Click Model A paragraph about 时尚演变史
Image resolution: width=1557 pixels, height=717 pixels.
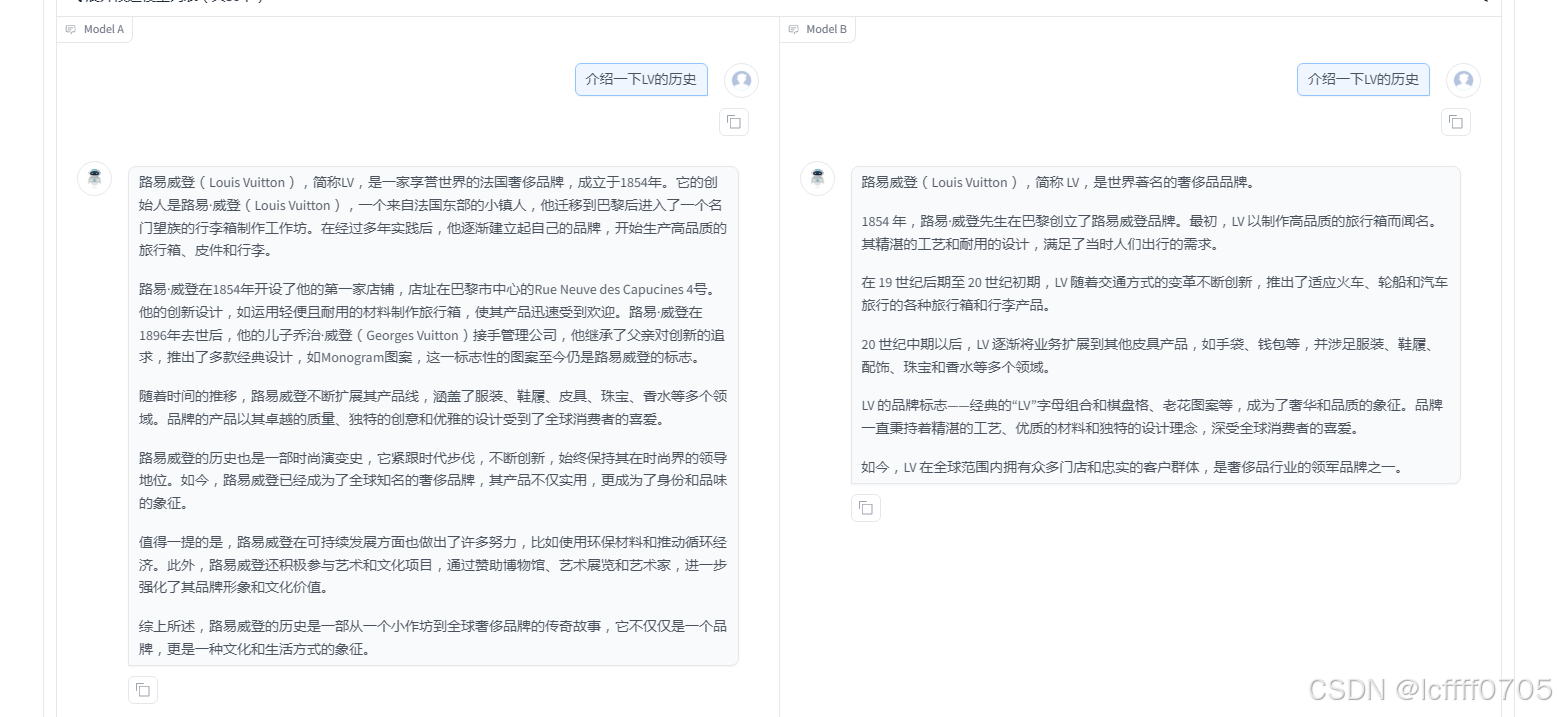433,480
